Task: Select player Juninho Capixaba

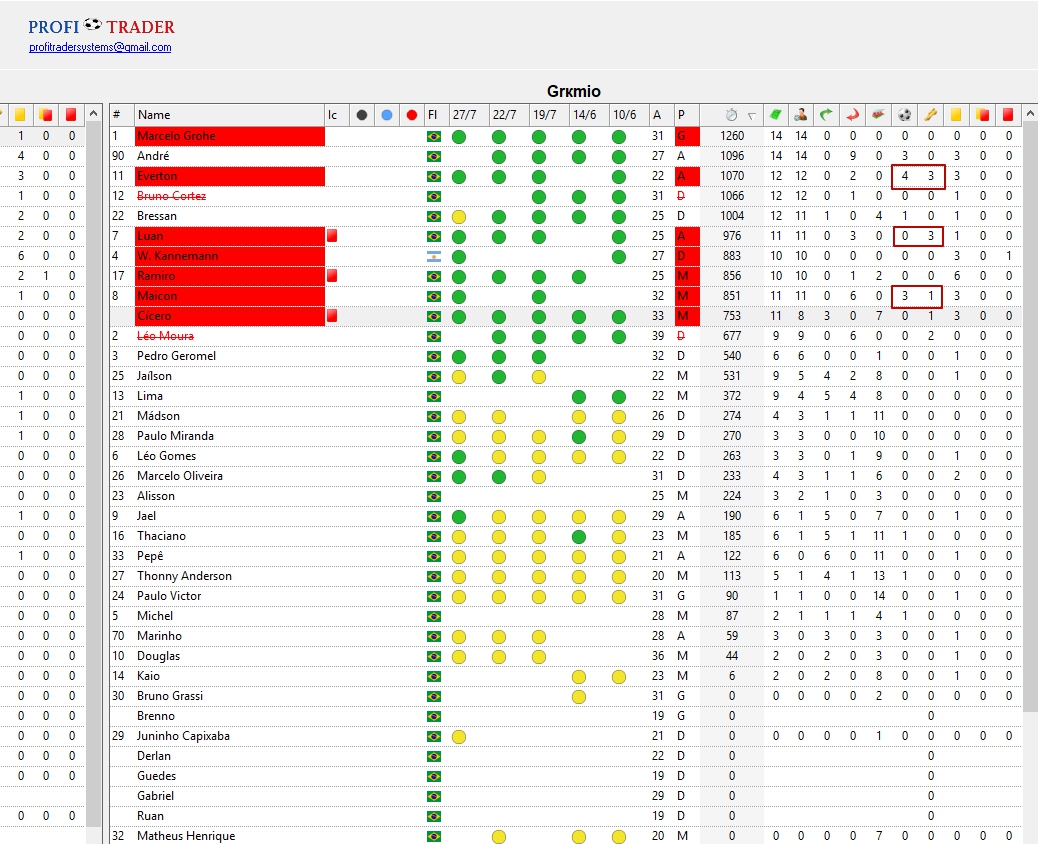Action: pyautogui.click(x=183, y=735)
